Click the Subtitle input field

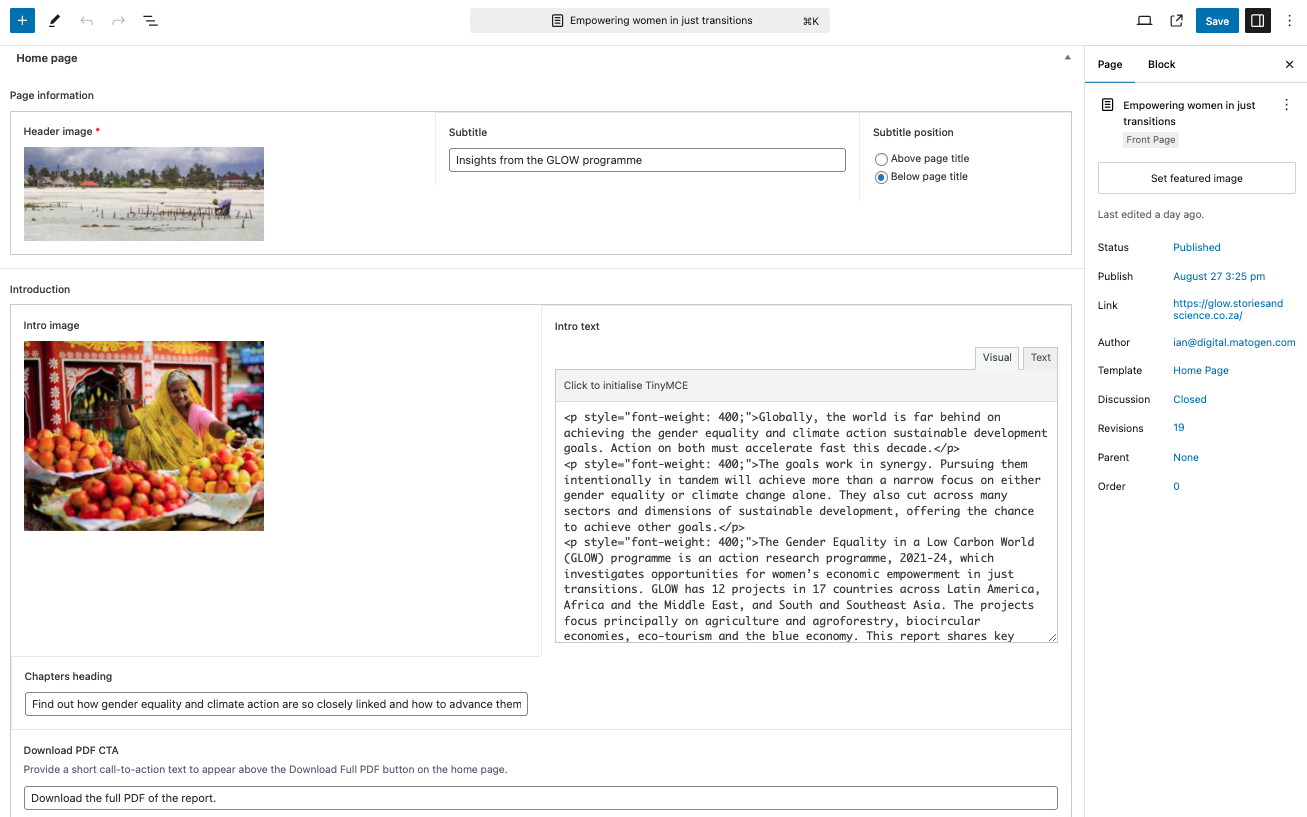(x=646, y=160)
